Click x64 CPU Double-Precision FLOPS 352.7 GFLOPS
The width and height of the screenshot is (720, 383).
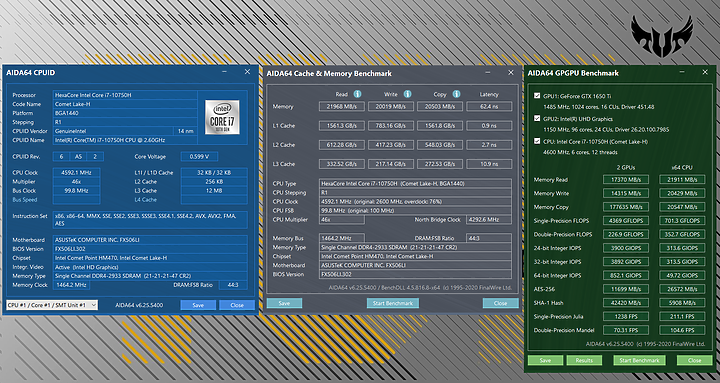point(682,234)
